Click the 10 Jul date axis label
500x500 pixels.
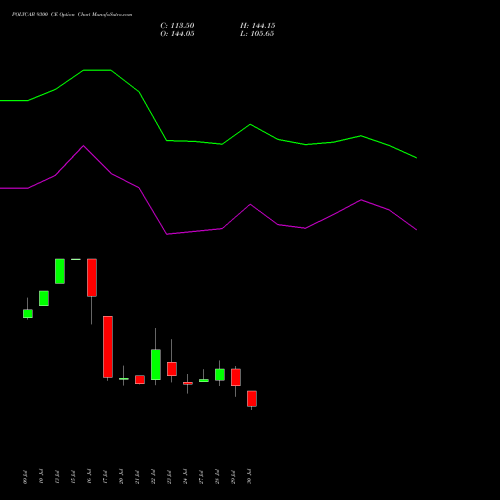(41, 477)
